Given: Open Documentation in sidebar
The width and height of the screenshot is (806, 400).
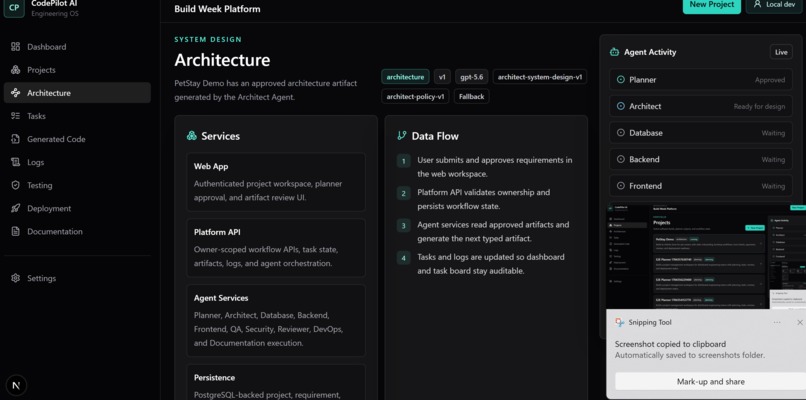Looking at the screenshot, I should (x=77, y=232).
